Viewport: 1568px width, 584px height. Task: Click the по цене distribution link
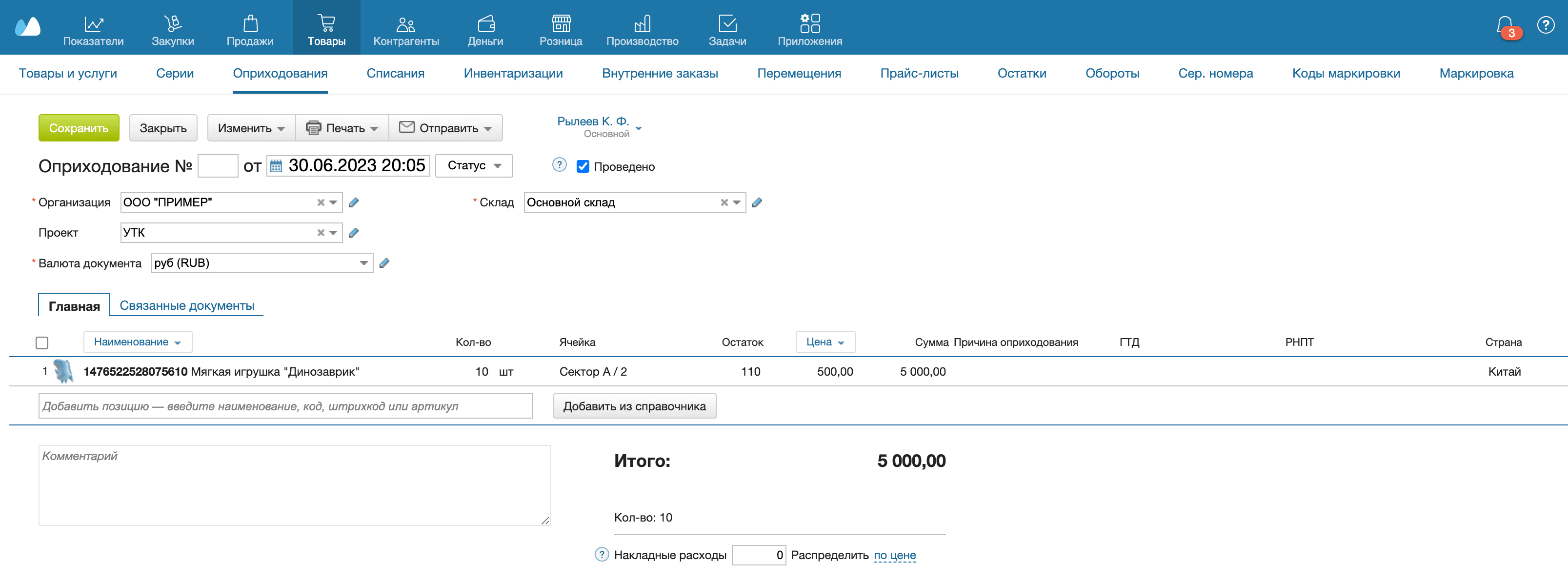(x=894, y=555)
